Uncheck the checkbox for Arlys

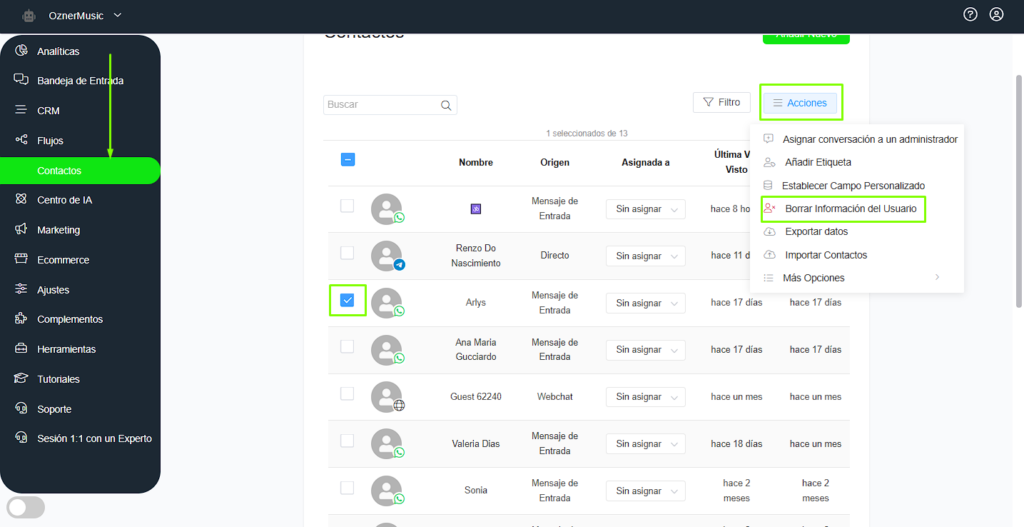[x=347, y=300]
